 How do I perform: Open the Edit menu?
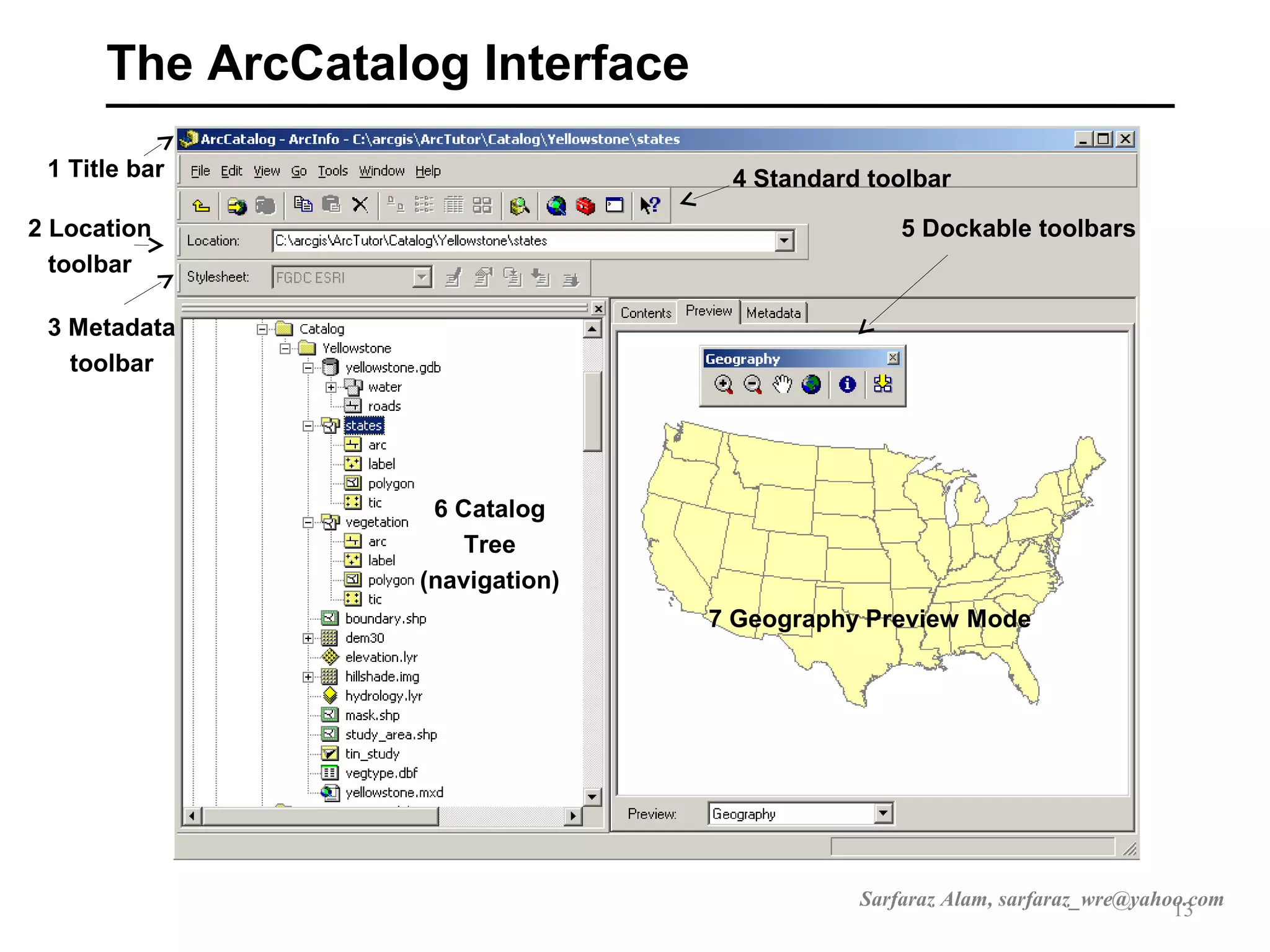click(x=231, y=171)
